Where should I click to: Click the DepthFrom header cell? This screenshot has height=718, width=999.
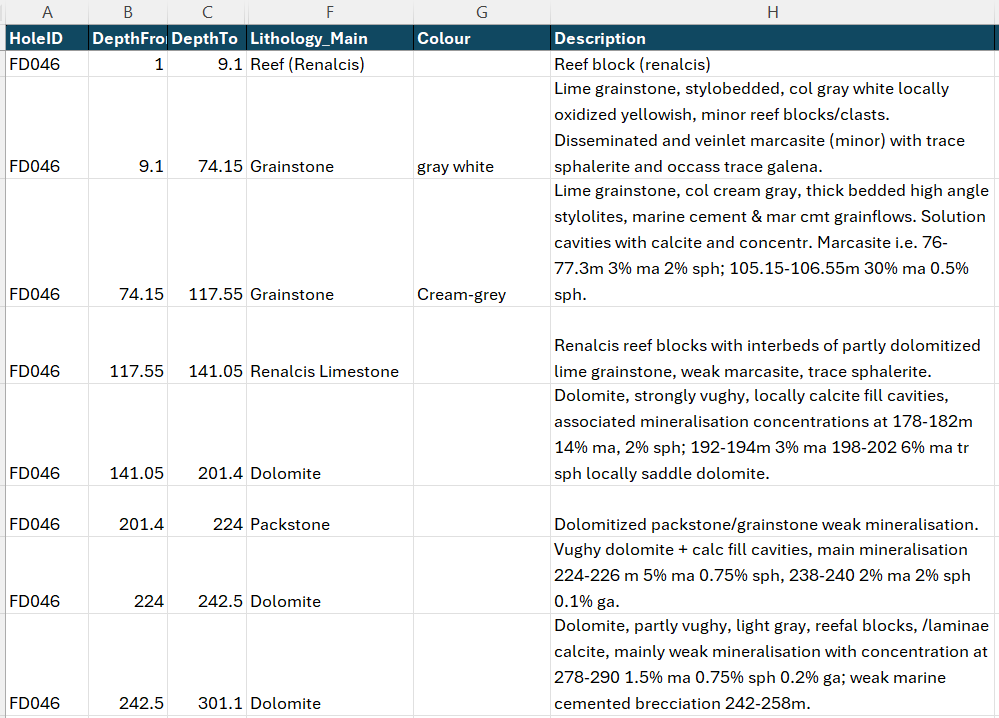(x=128, y=38)
